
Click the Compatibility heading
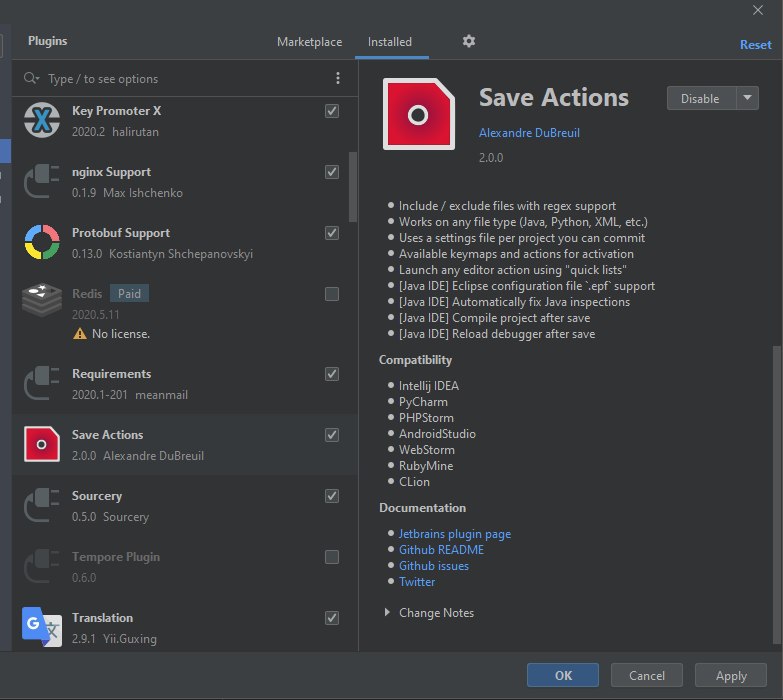(x=415, y=360)
